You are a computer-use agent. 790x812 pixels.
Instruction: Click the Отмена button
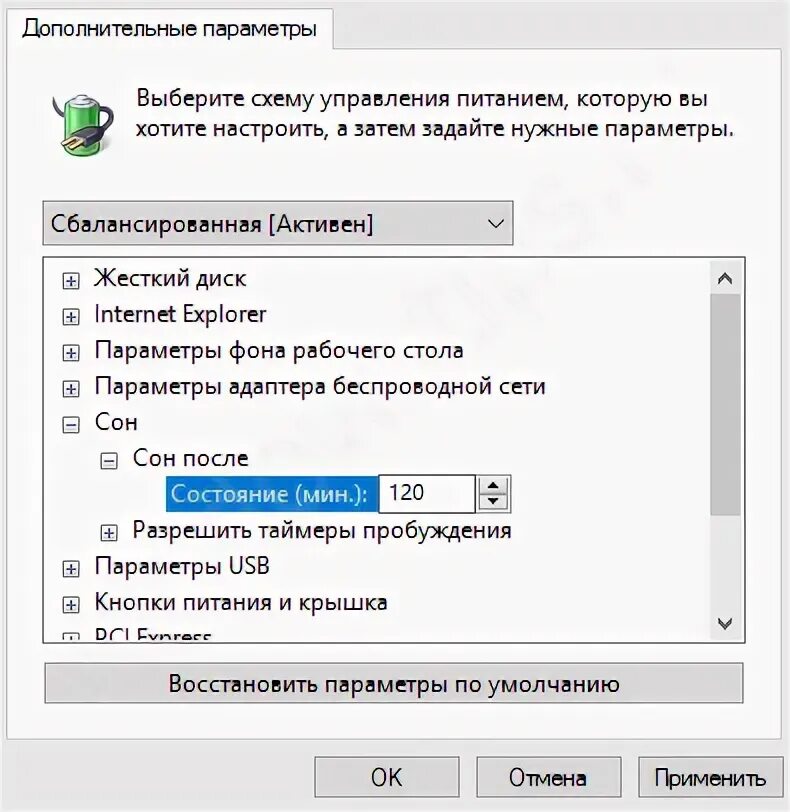point(548,777)
